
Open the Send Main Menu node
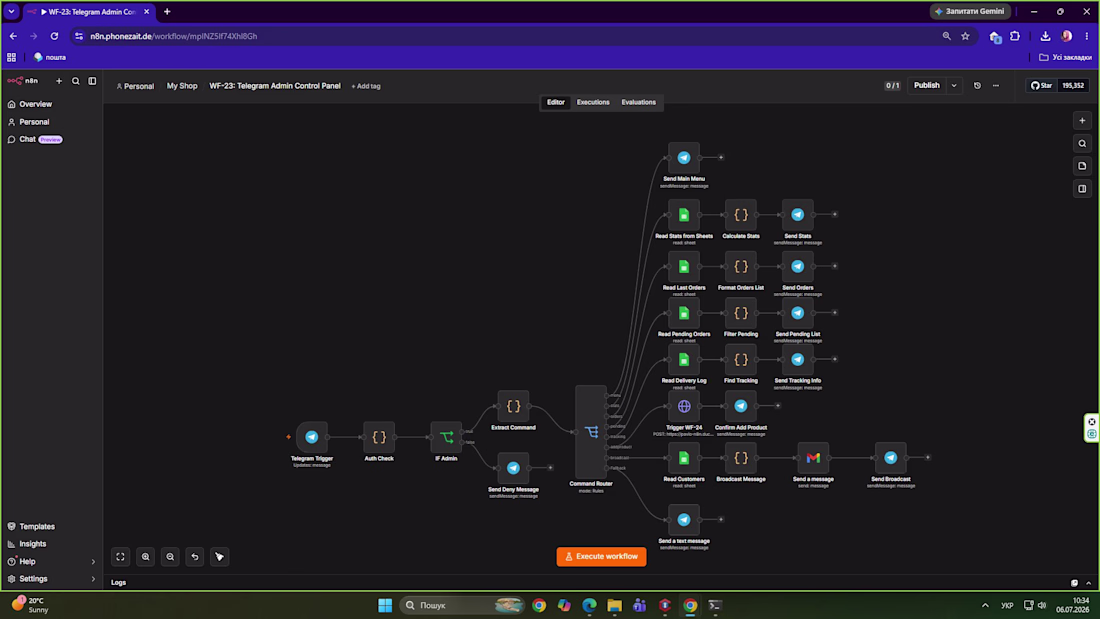pyautogui.click(x=684, y=158)
